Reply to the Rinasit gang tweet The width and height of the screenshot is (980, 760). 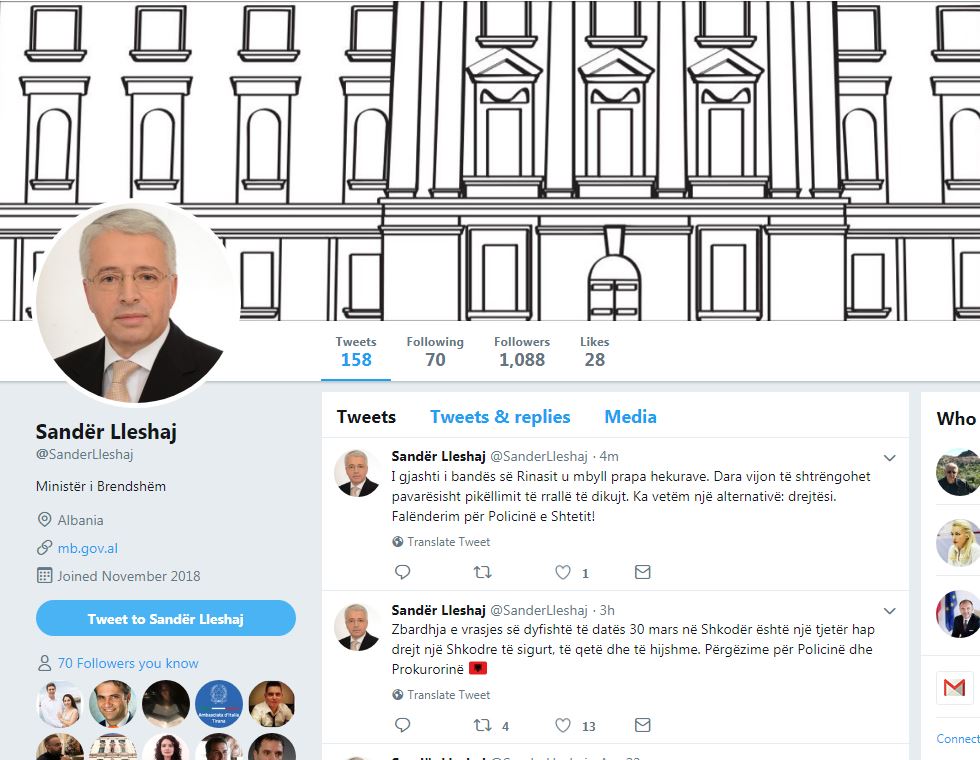[x=402, y=572]
